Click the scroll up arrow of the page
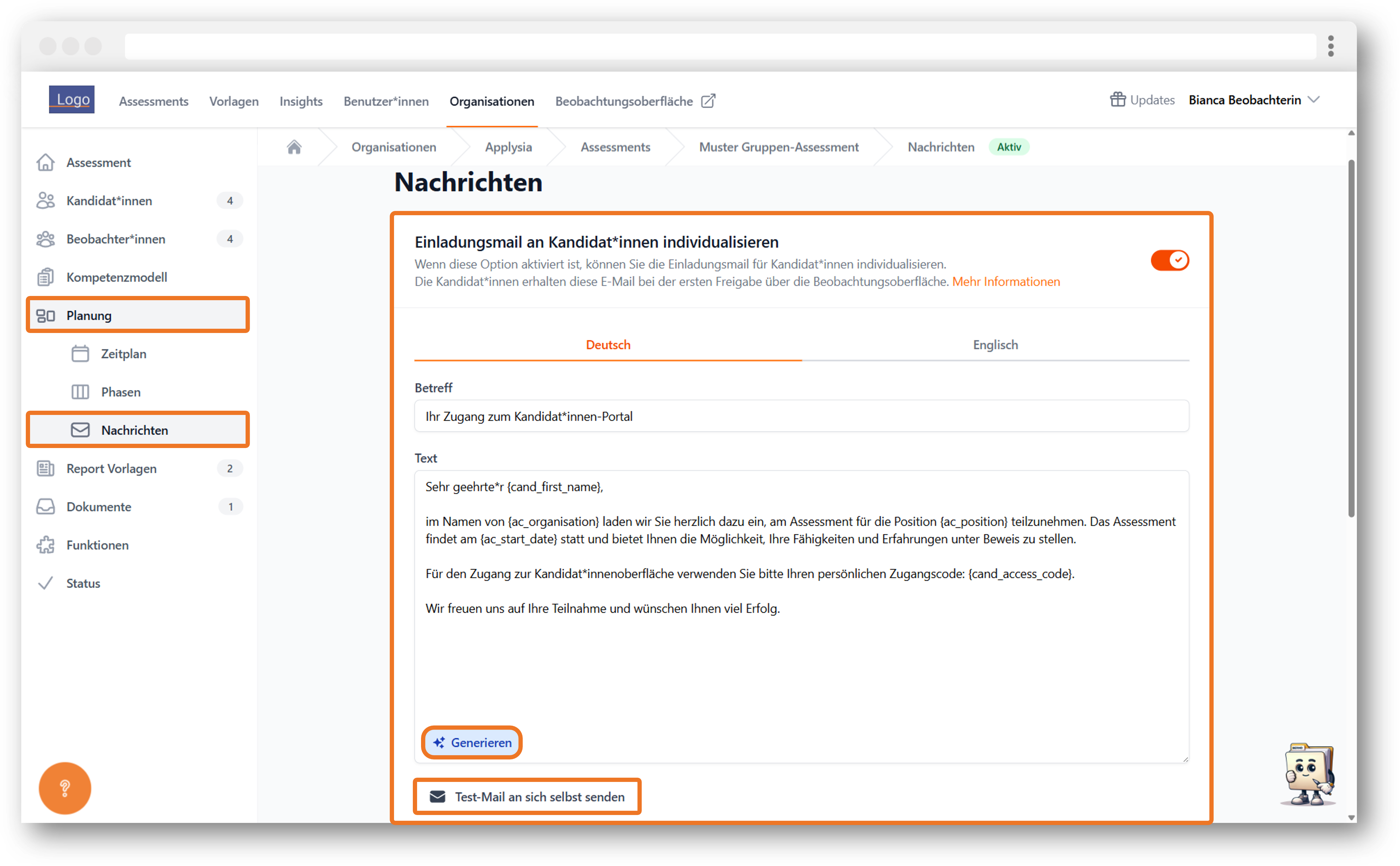 (1351, 133)
